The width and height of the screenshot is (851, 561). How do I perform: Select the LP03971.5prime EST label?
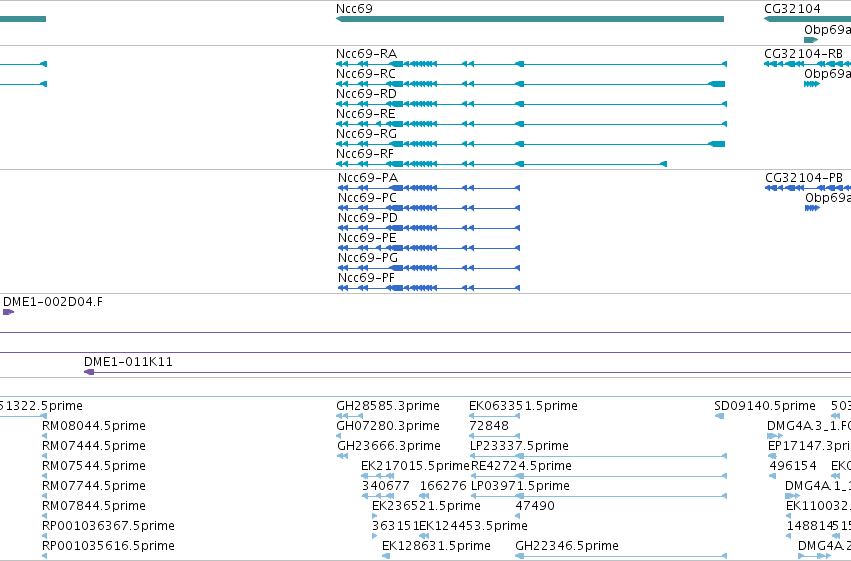tap(520, 486)
